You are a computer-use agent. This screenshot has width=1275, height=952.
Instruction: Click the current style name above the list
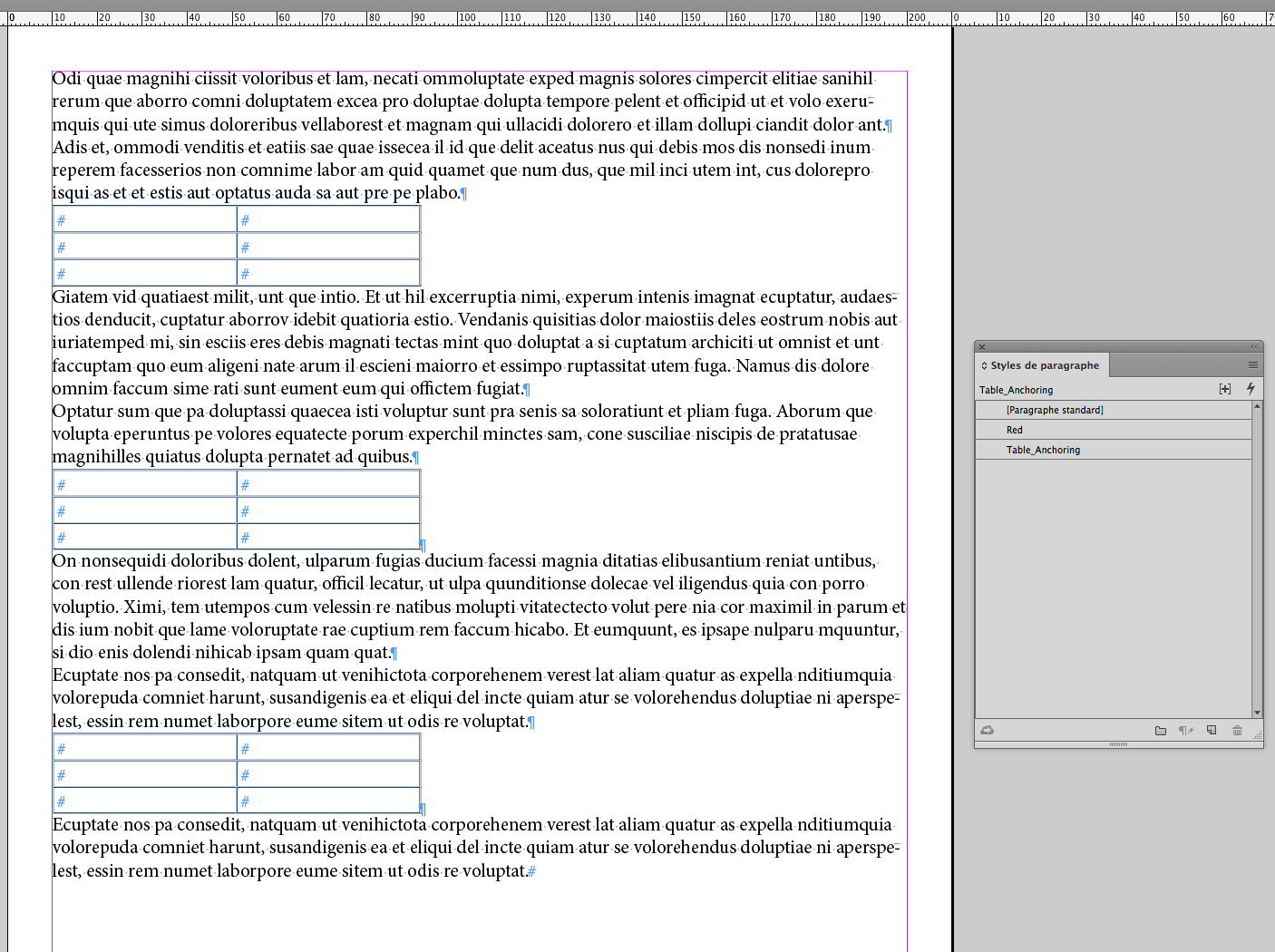pos(1016,390)
